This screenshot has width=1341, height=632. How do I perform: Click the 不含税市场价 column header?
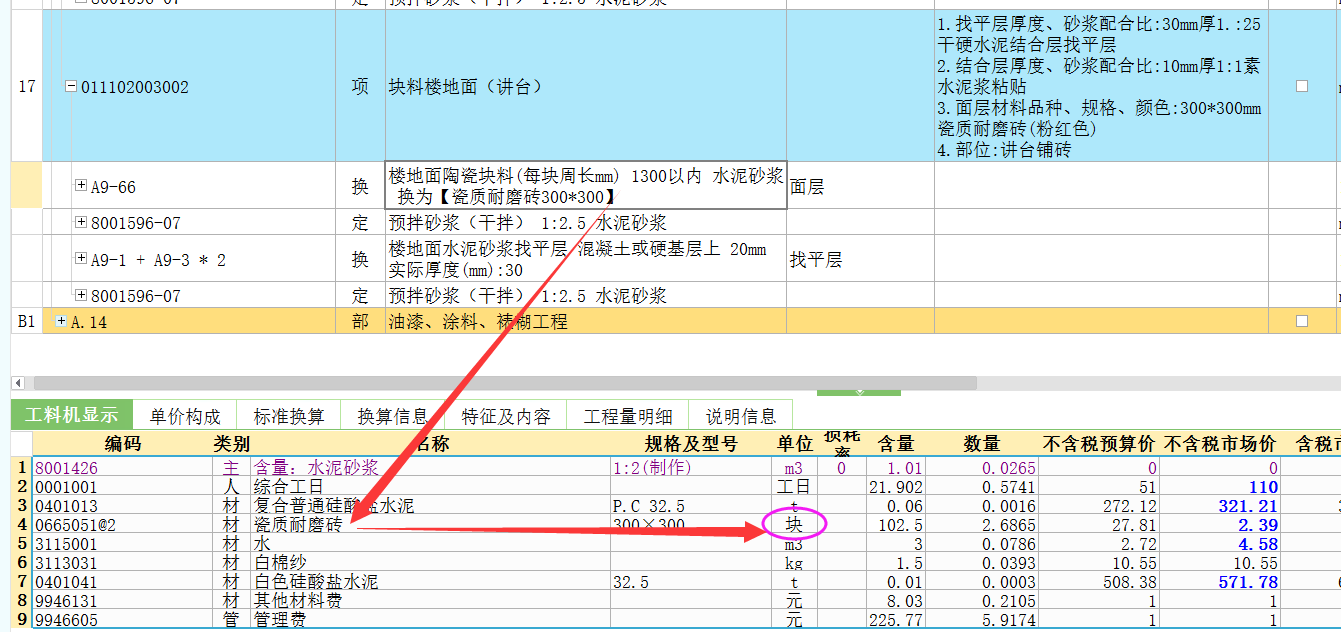tap(1220, 444)
